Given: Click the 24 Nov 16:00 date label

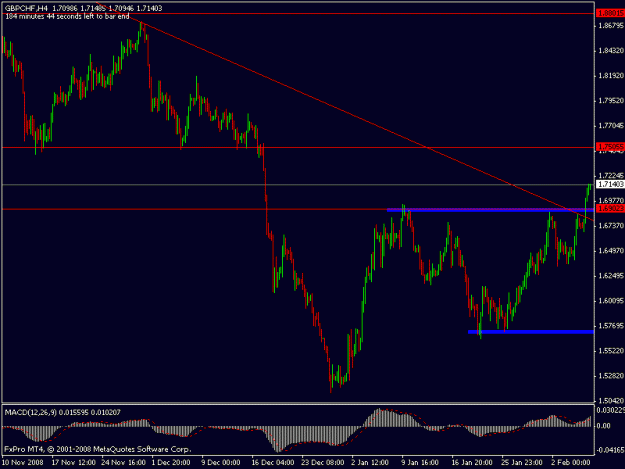Looking at the screenshot, I should tap(123, 463).
